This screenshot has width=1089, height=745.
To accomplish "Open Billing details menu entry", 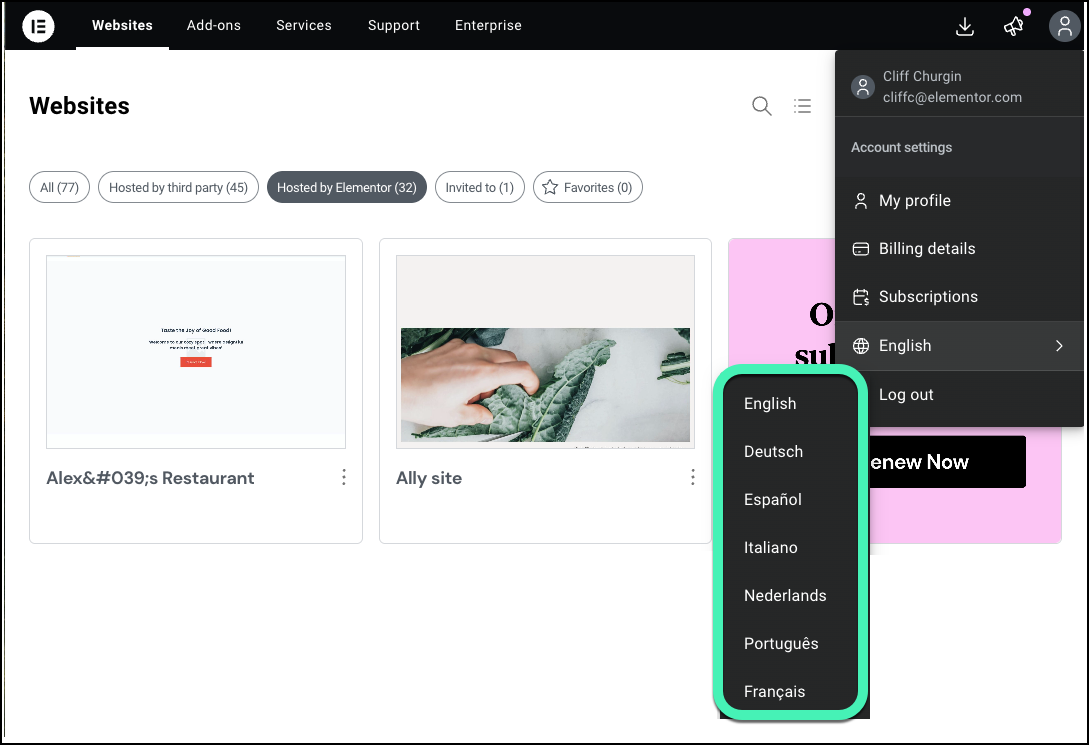I will pos(926,249).
